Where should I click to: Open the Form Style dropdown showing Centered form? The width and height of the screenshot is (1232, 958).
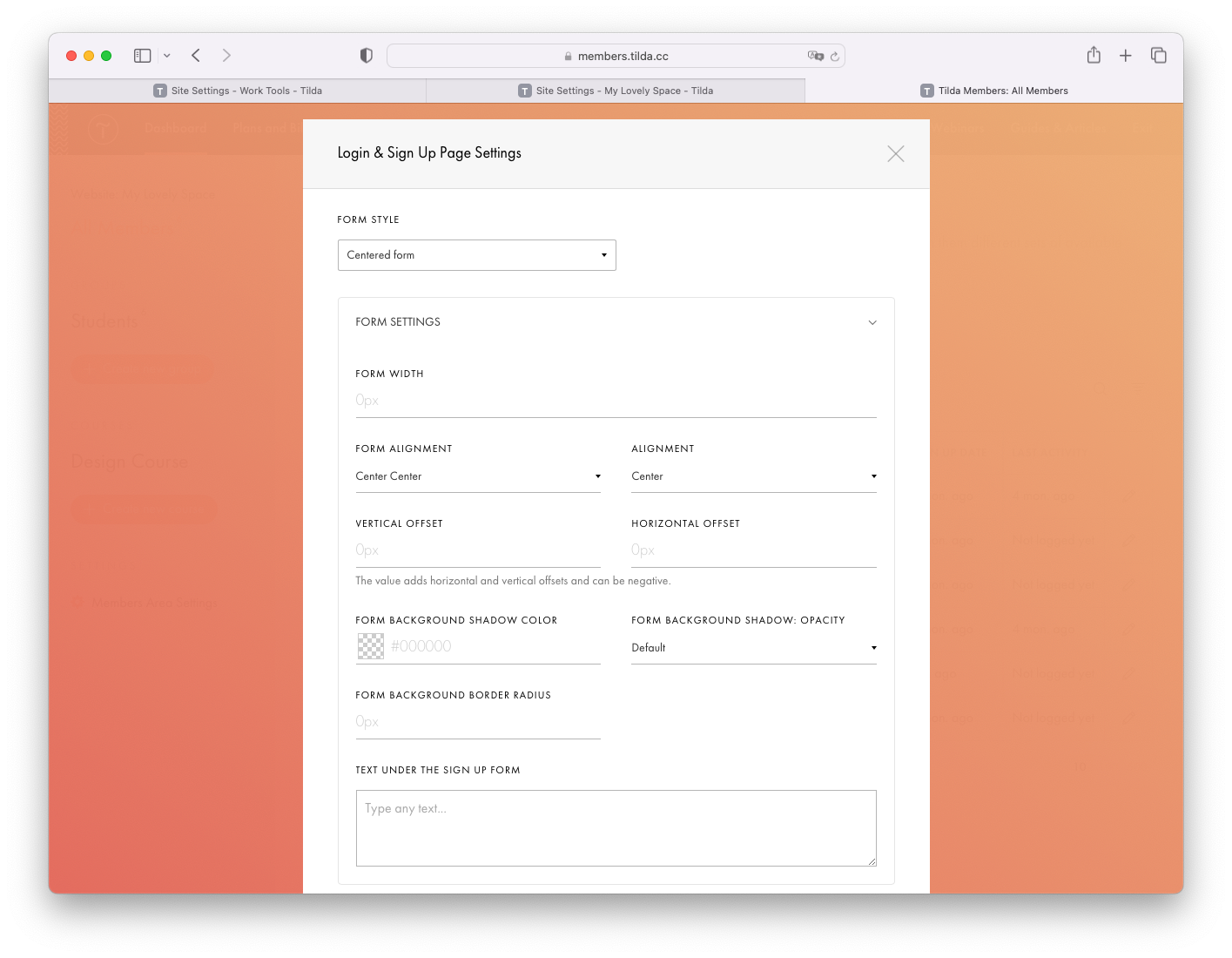[476, 254]
